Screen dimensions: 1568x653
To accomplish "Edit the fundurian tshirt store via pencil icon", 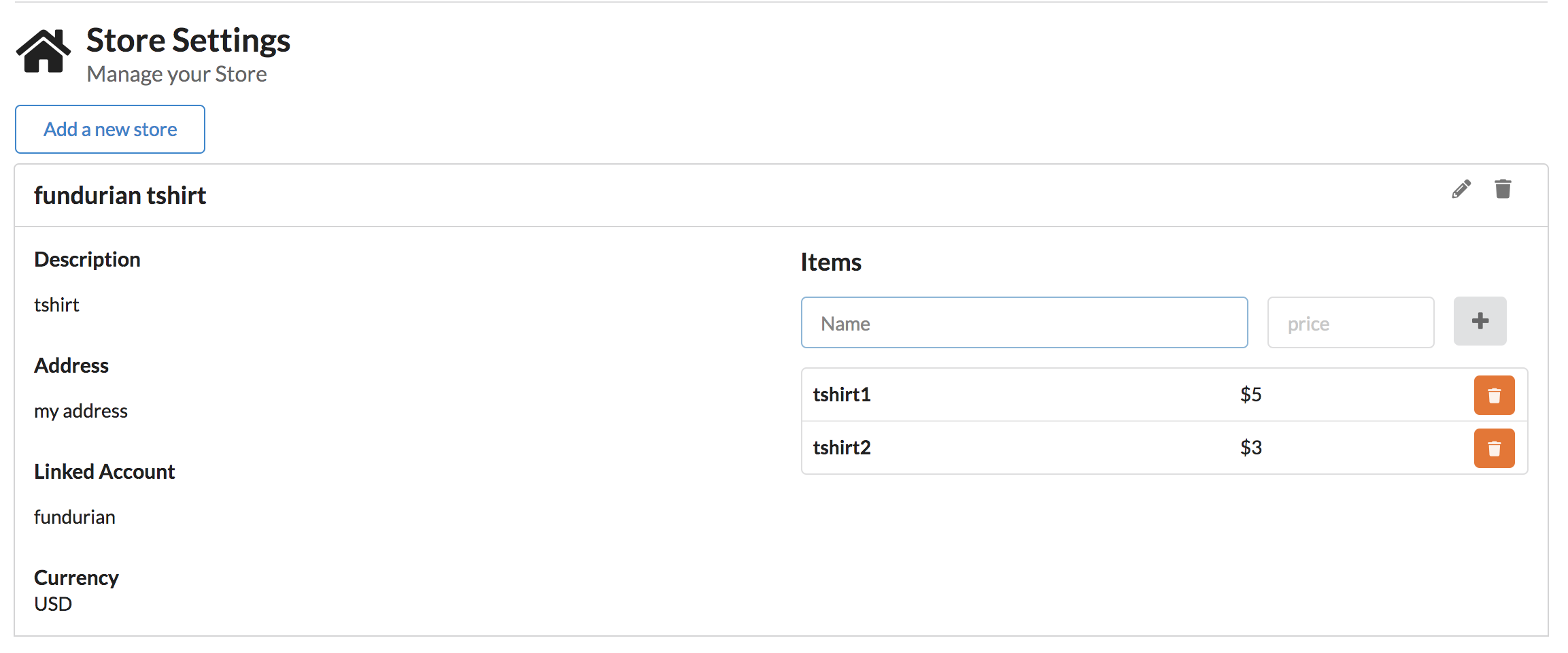I will 1461,189.
